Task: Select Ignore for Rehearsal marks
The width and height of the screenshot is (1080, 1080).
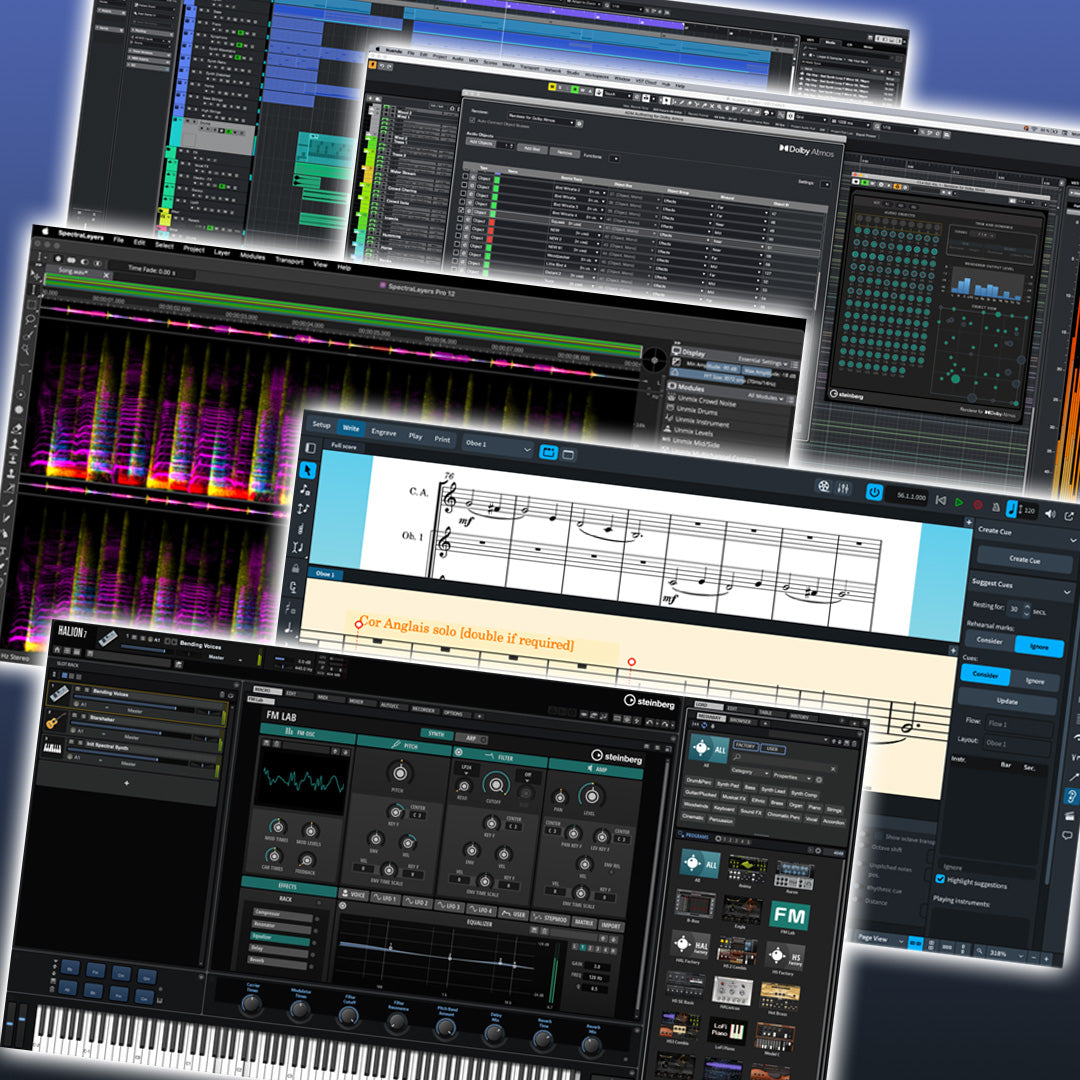Action: 1039,646
